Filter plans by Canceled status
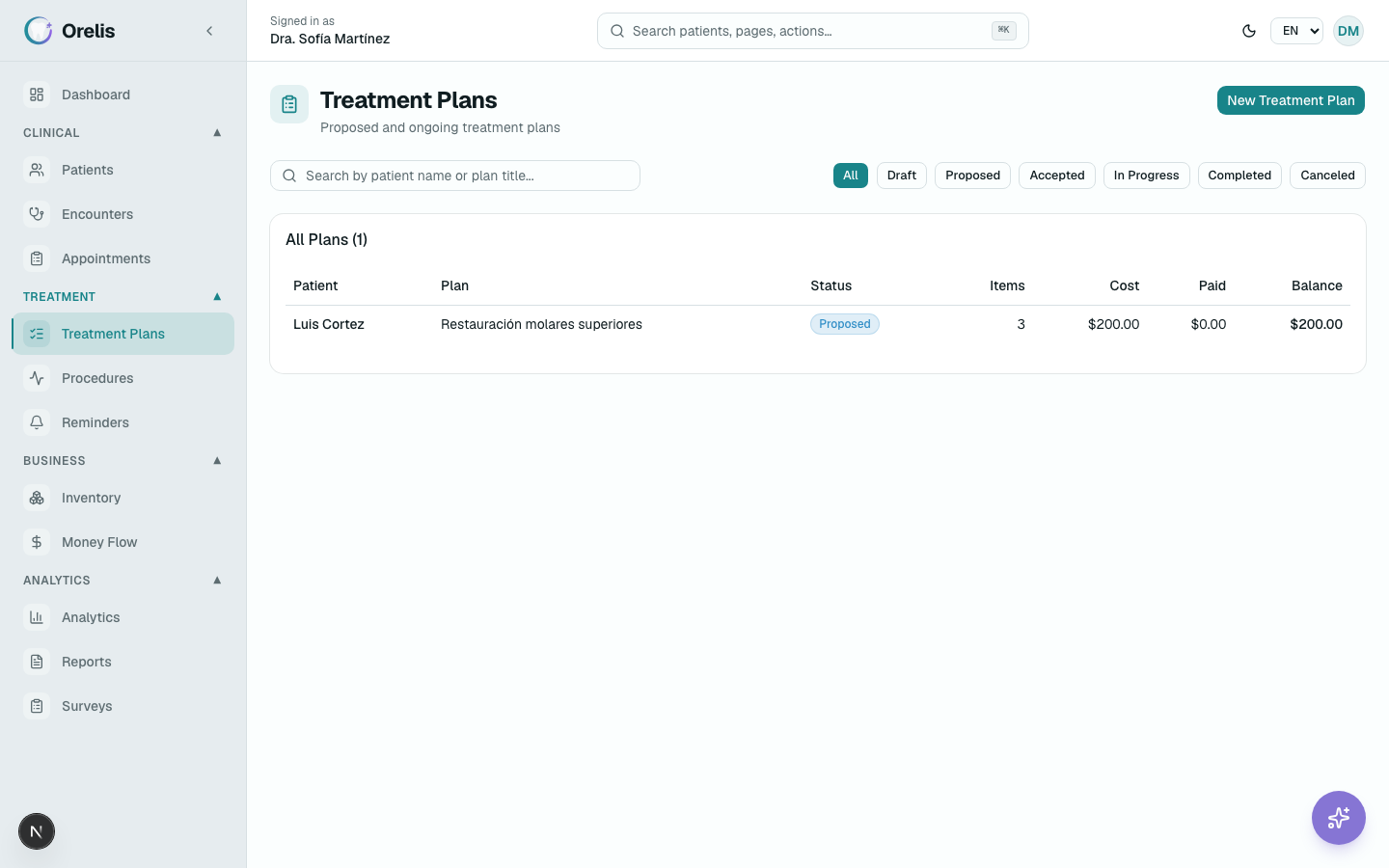Viewport: 1389px width, 868px height. [1327, 176]
